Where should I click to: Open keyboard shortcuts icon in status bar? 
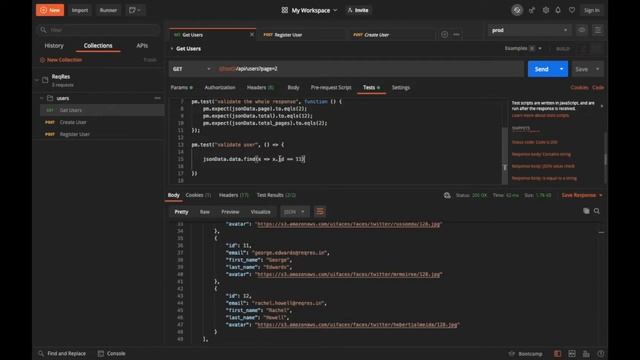(x=586, y=354)
